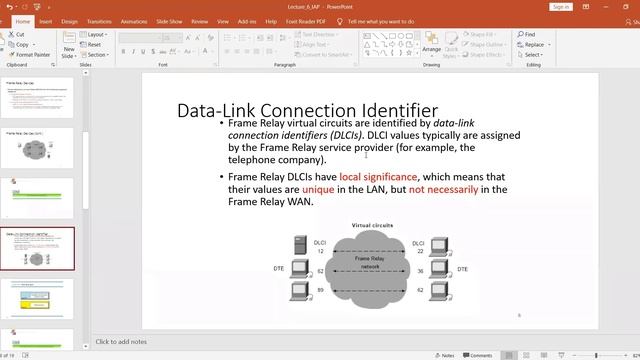Open the Comments pane button
This screenshot has width=640, height=360.
click(x=478, y=356)
